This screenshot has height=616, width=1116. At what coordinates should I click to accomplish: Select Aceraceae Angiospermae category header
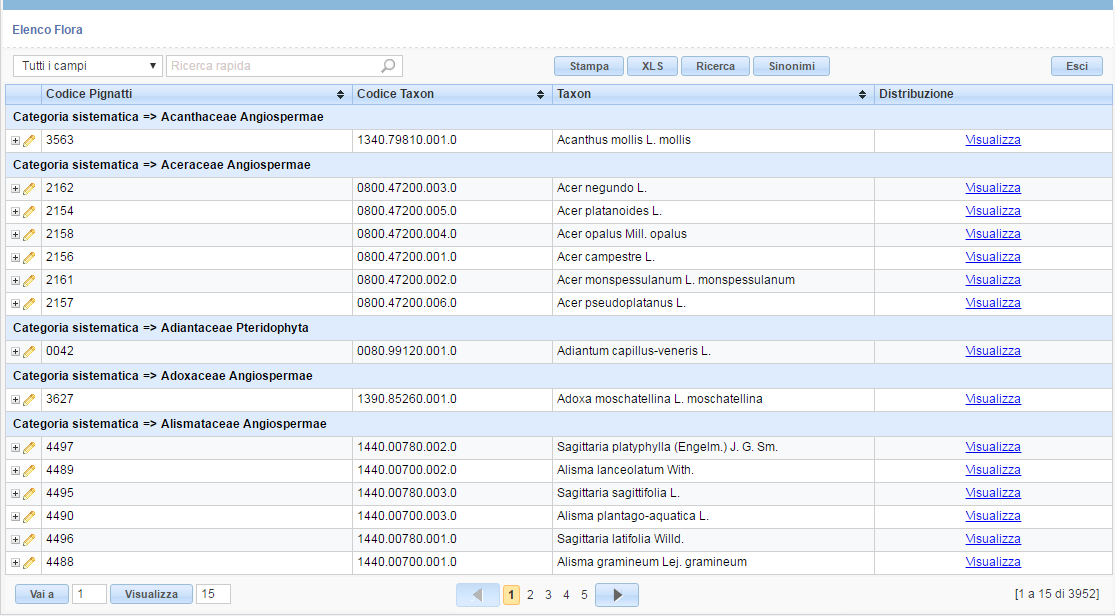click(x=559, y=165)
